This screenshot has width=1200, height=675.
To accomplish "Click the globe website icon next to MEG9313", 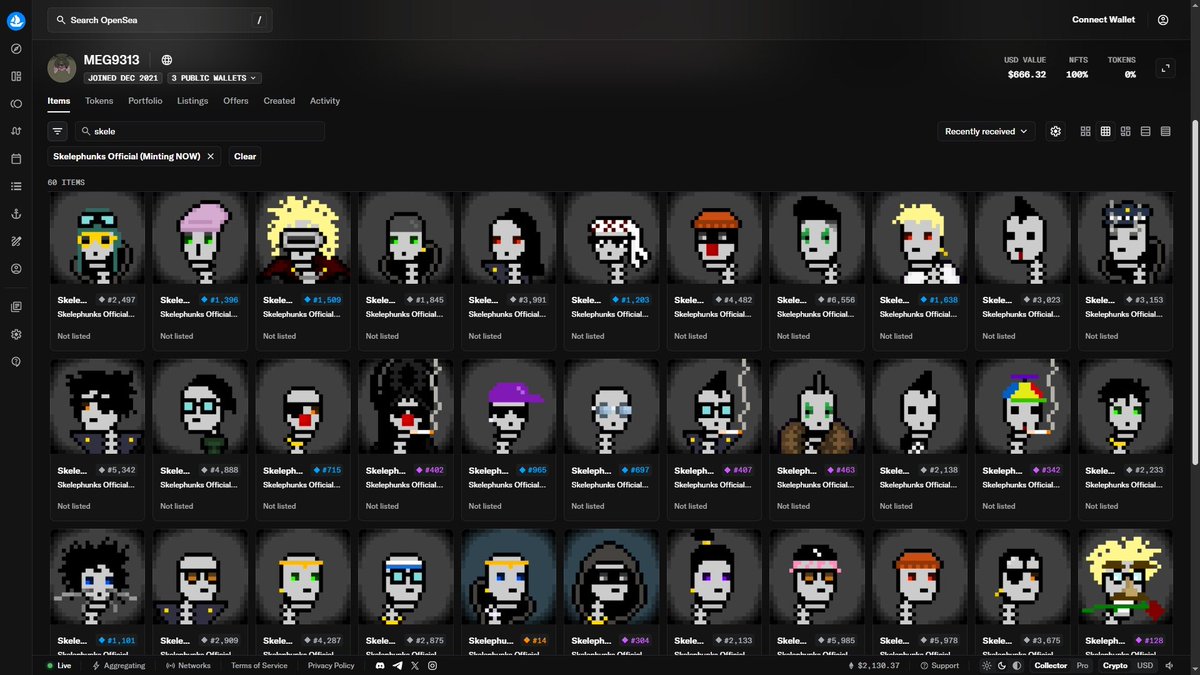I will pos(167,60).
